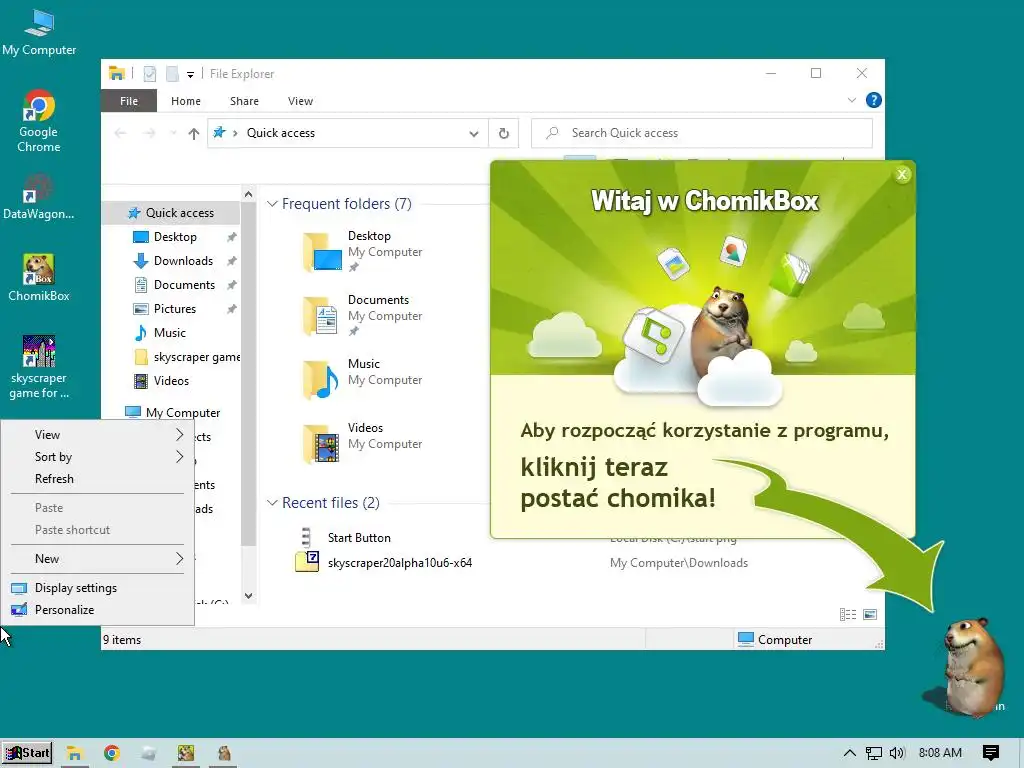The width and height of the screenshot is (1024, 768).
Task: Switch to the large icons view layout
Action: pyautogui.click(x=870, y=615)
